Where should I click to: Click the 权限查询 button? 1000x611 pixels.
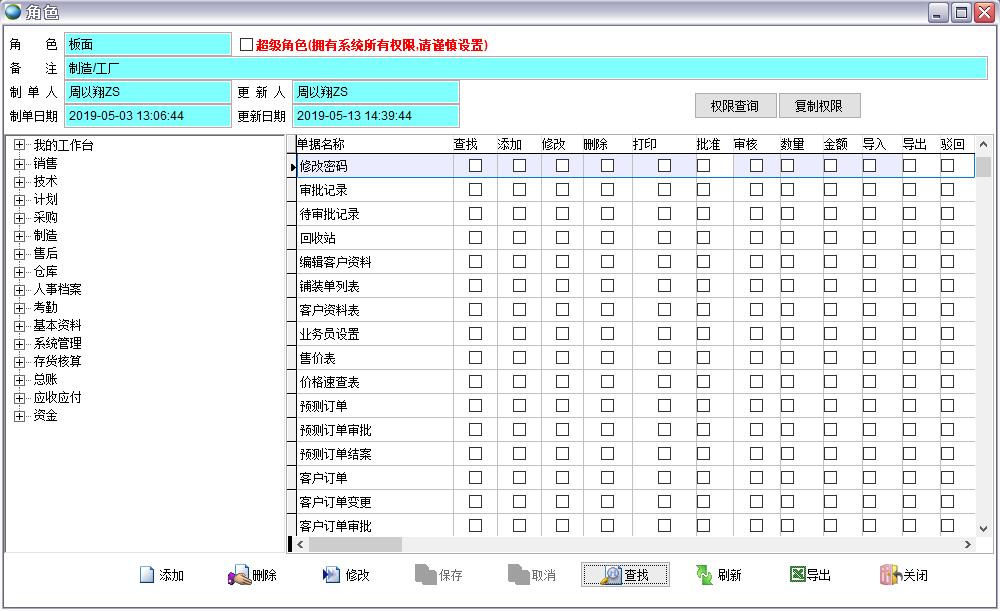tap(735, 106)
